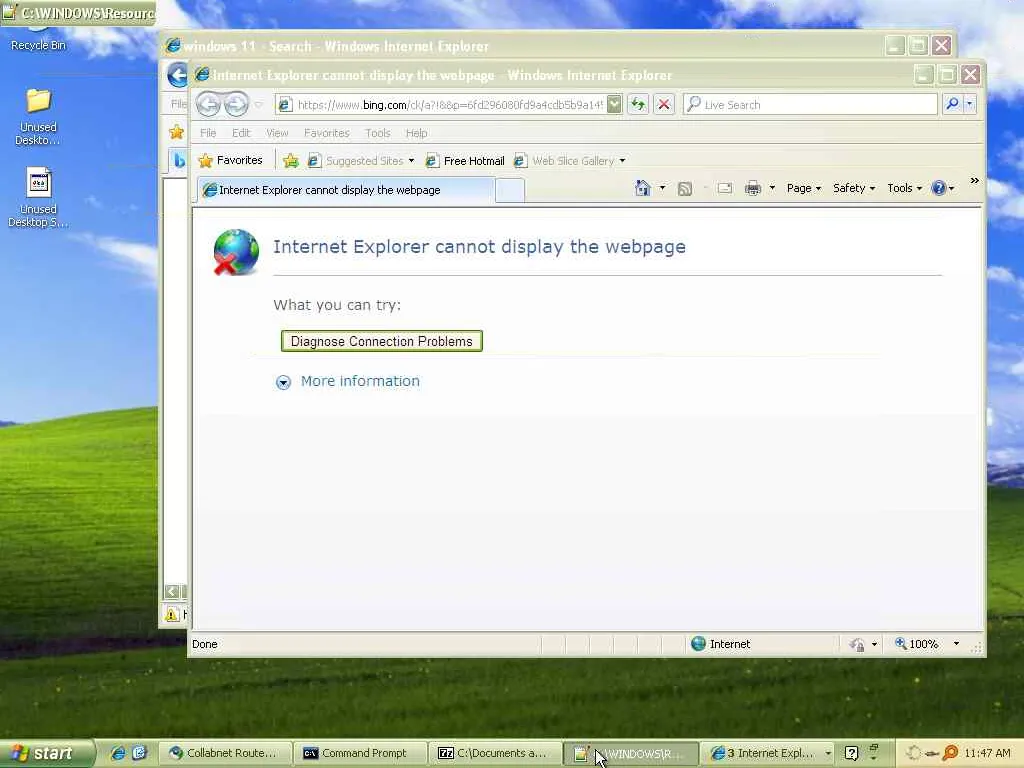Open the Tools command bar menu

904,188
